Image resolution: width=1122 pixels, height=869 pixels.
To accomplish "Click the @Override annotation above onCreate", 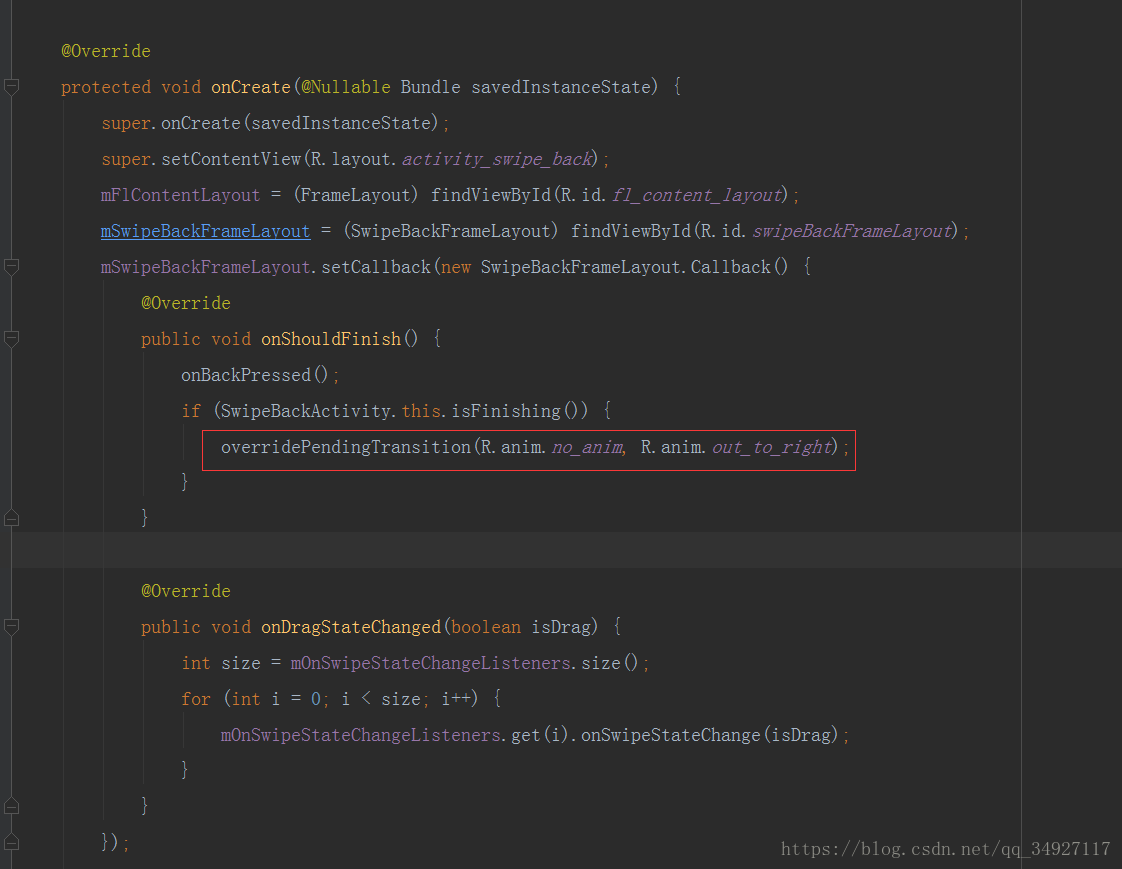I will point(106,52).
